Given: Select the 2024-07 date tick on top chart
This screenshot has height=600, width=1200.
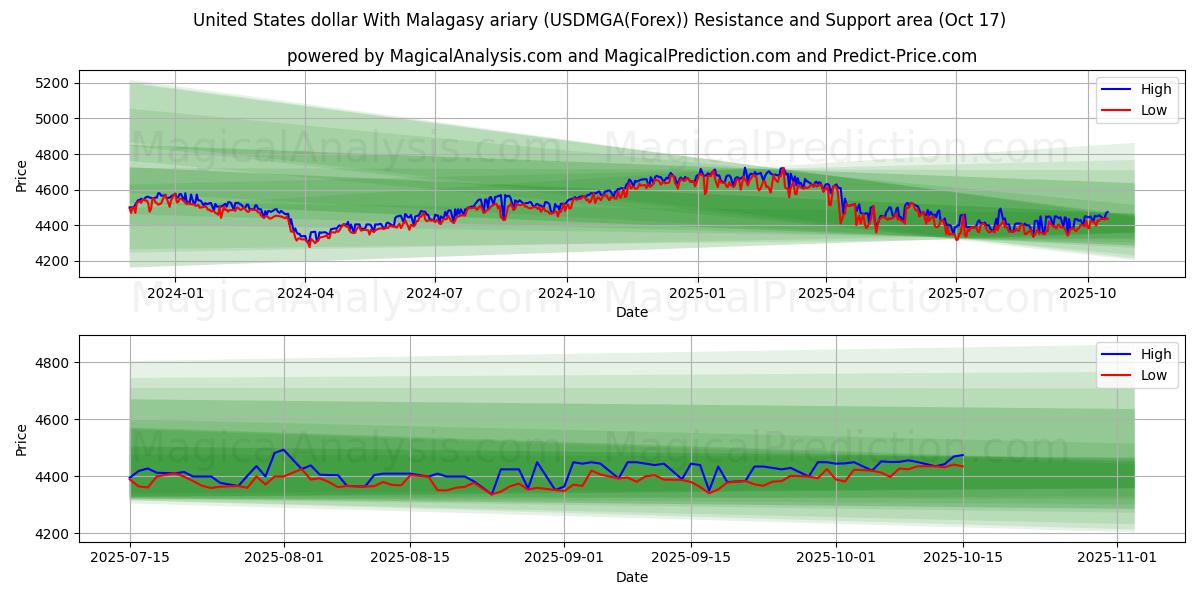Looking at the screenshot, I should [434, 293].
